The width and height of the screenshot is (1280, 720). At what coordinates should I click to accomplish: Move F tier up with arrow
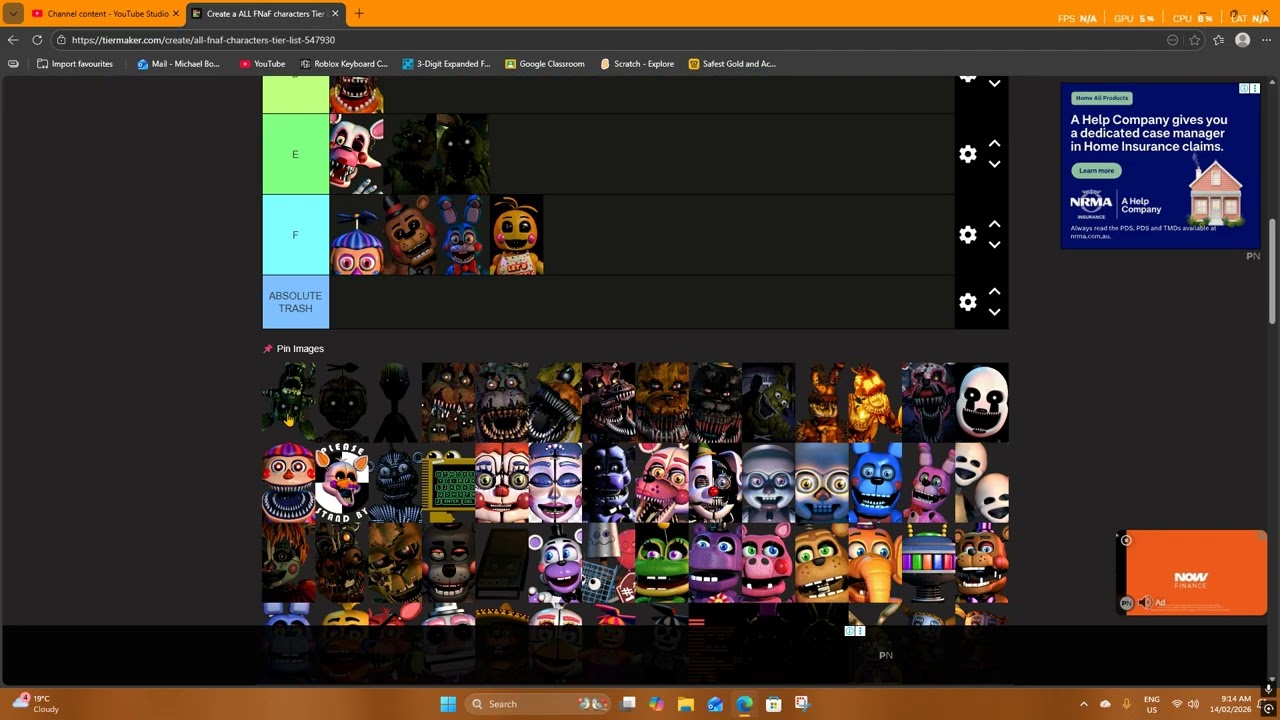[x=994, y=225]
